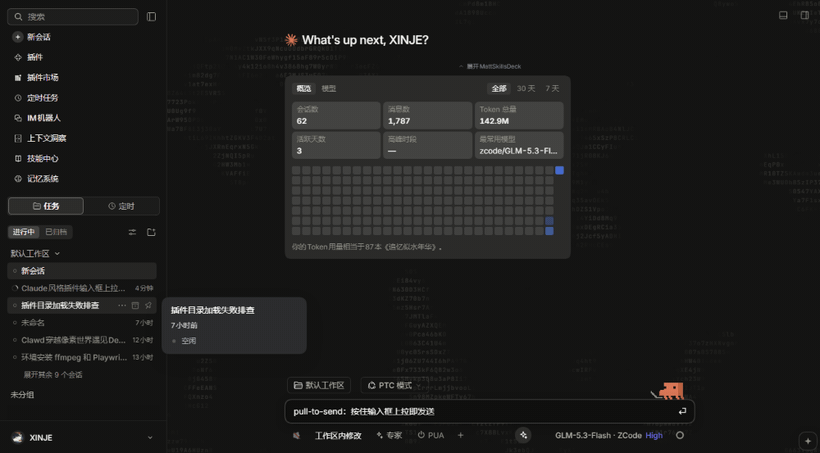Expand 展开 MattSkillsDeck
The width and height of the screenshot is (820, 453).
click(x=490, y=66)
